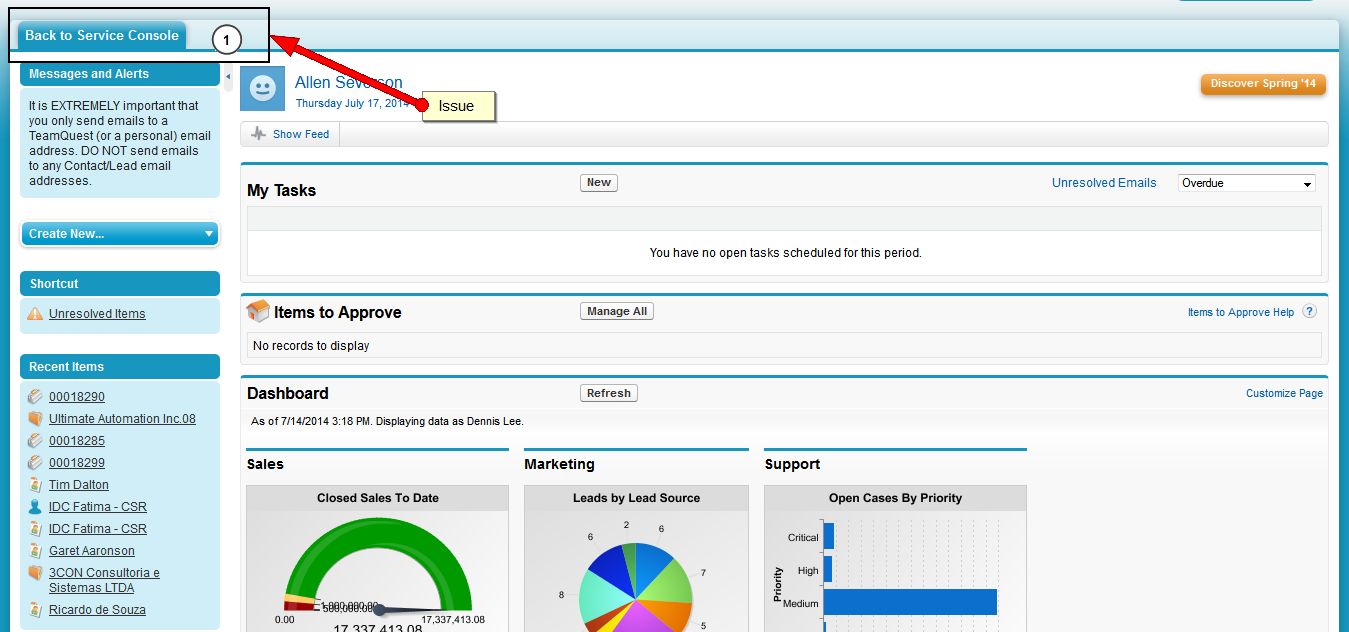Click the case icon next to 00018299
The image size is (1349, 632).
pos(36,463)
